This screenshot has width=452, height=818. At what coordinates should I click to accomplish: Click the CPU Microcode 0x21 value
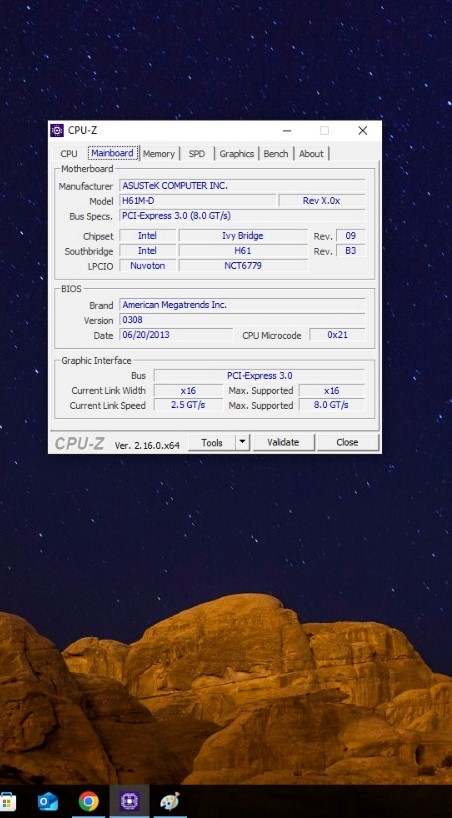tap(338, 335)
